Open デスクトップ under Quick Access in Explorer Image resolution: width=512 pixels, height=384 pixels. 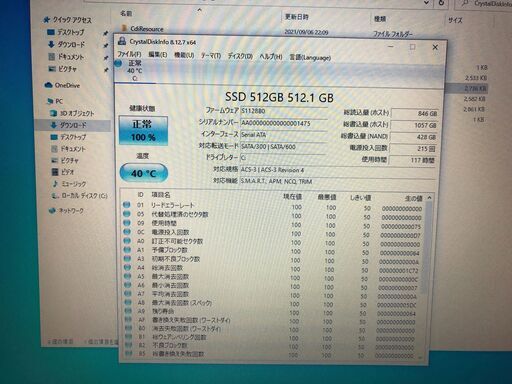pyautogui.click(x=70, y=32)
